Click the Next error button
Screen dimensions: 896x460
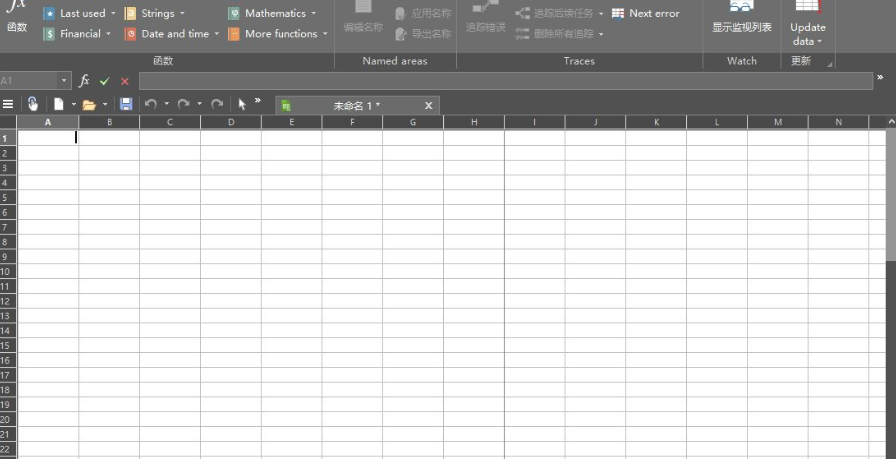(x=646, y=14)
